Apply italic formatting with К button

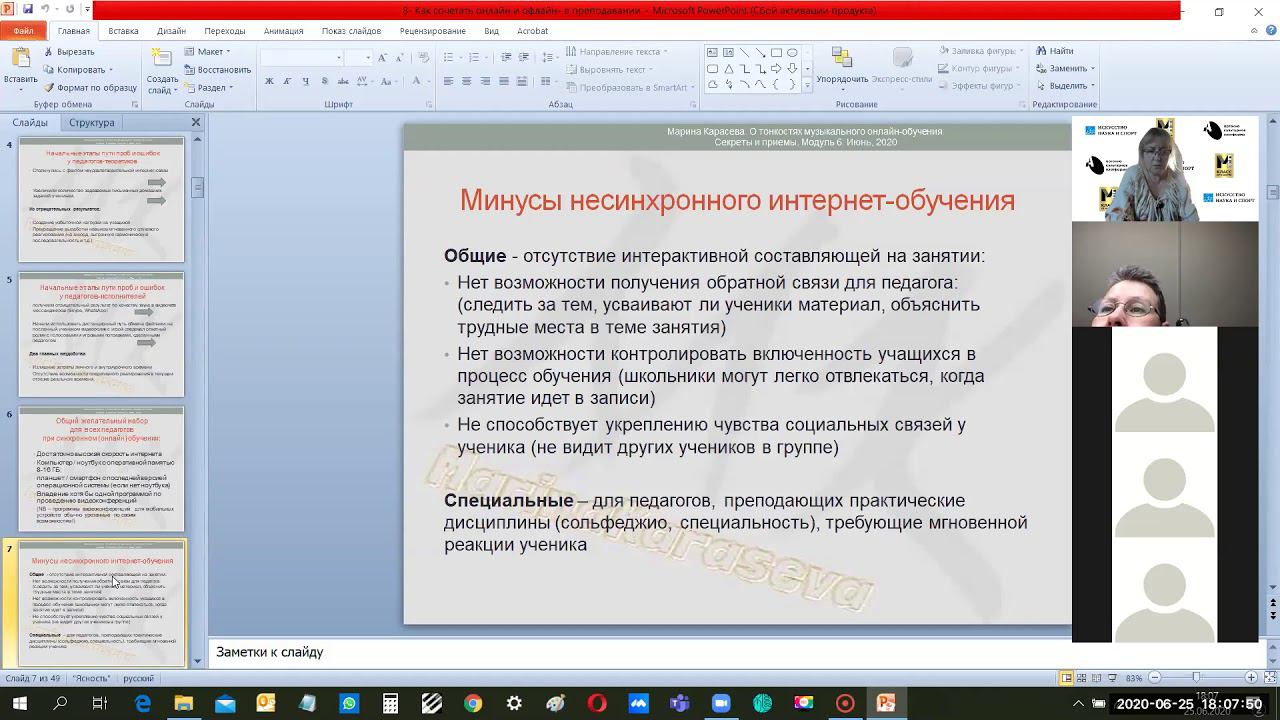tap(287, 81)
